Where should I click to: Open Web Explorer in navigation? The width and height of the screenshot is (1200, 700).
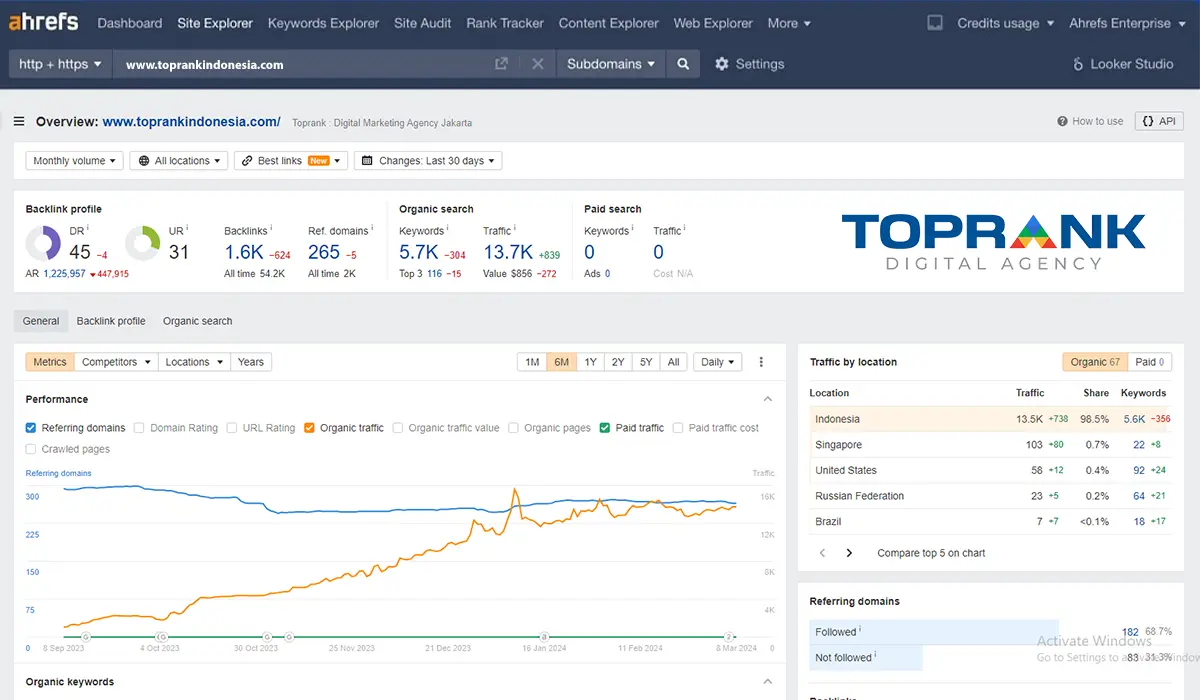point(713,23)
